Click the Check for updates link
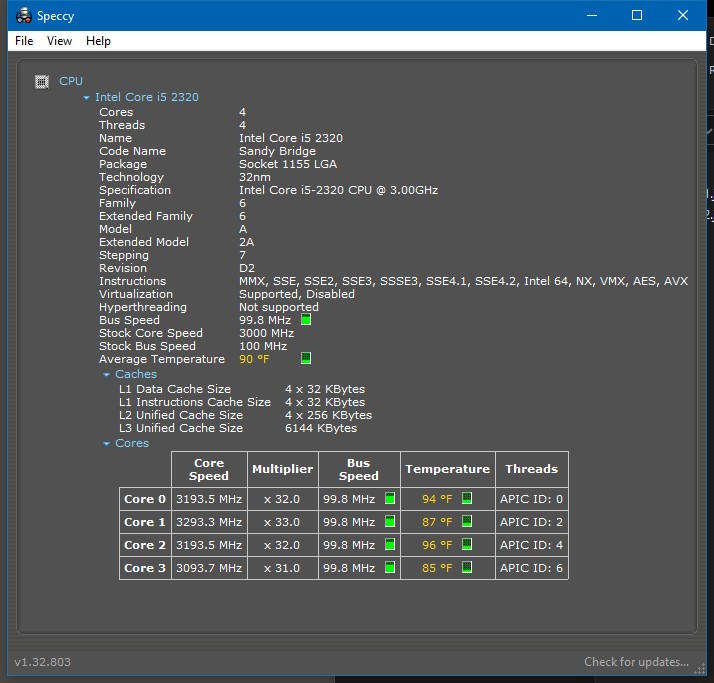714x683 pixels. pyautogui.click(x=636, y=662)
